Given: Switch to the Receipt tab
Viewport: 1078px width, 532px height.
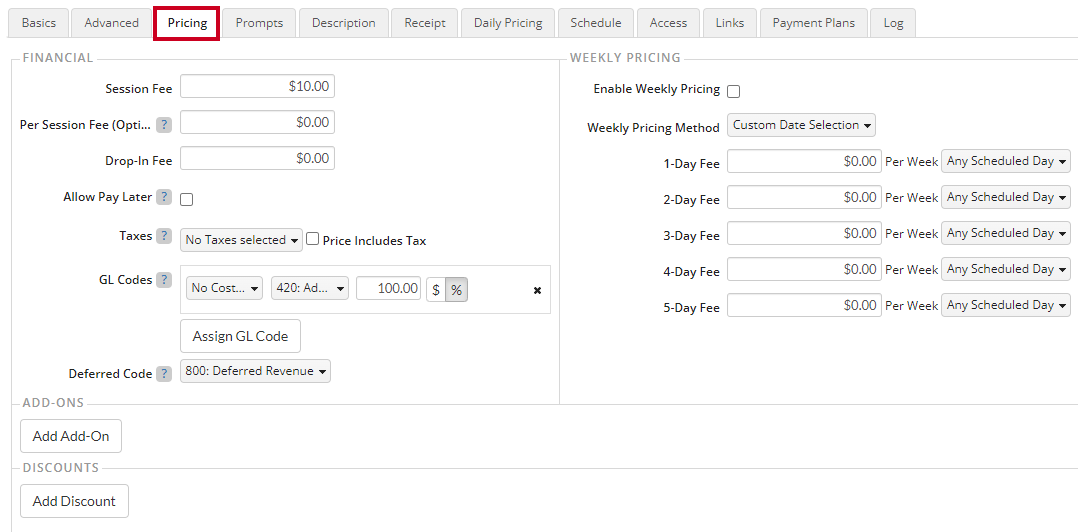Looking at the screenshot, I should pos(425,23).
